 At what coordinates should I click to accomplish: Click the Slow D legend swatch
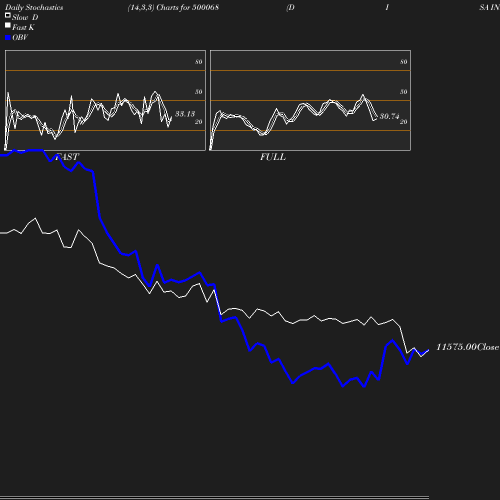(8, 15)
